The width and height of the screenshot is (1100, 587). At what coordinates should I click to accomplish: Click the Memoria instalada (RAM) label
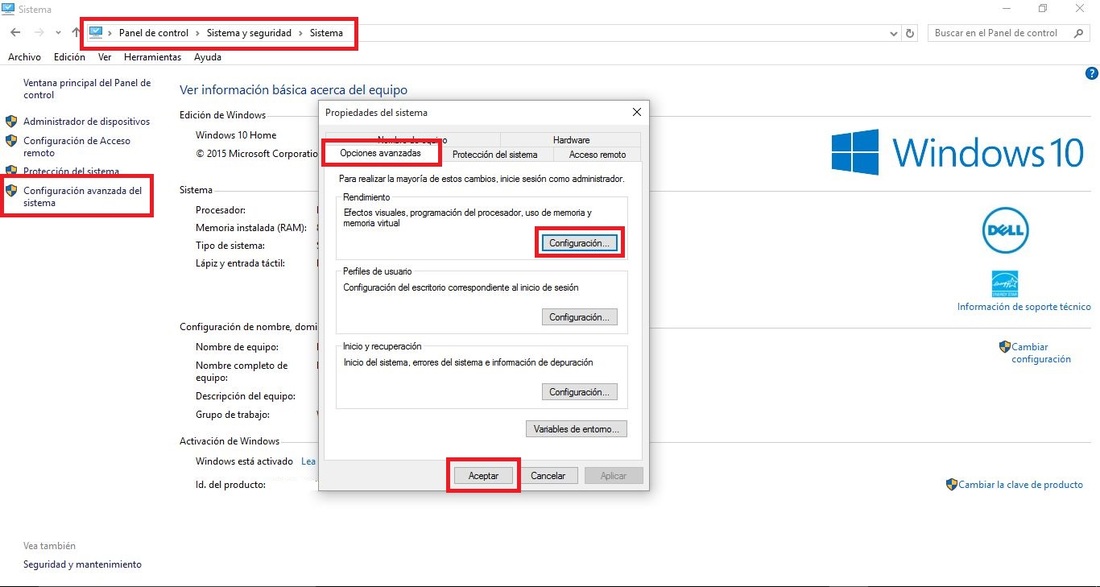pos(251,228)
